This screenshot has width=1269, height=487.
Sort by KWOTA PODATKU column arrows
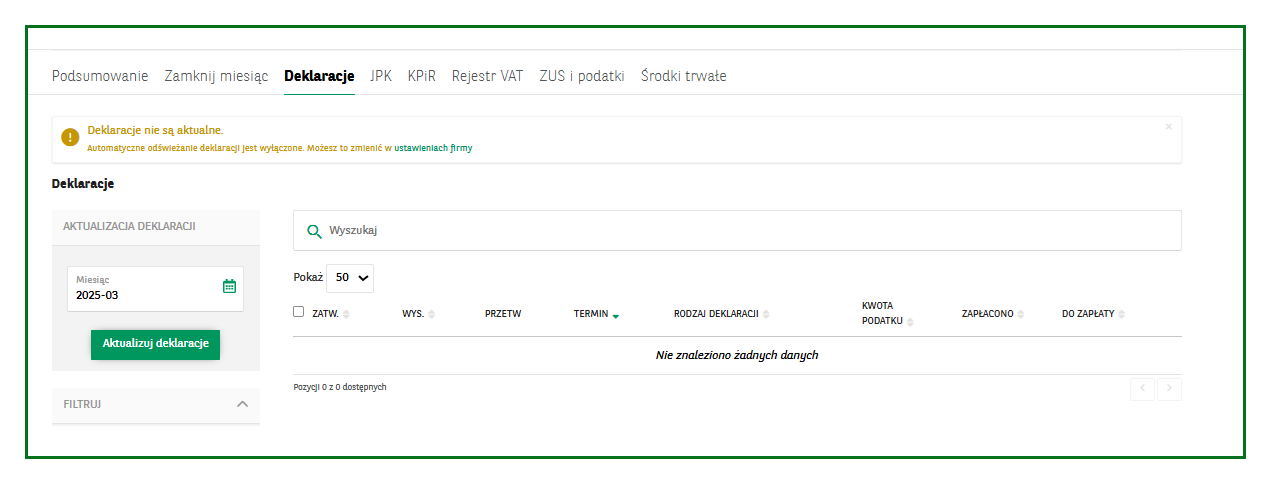pyautogui.click(x=910, y=322)
